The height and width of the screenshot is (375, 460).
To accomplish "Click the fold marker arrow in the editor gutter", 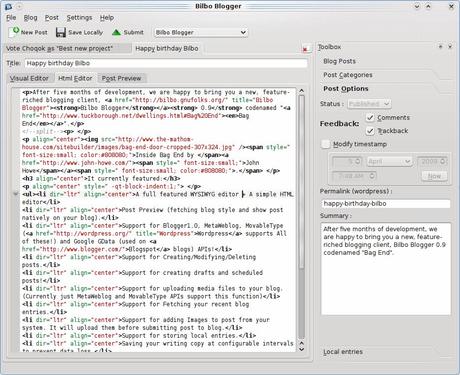I will [x=15, y=193].
